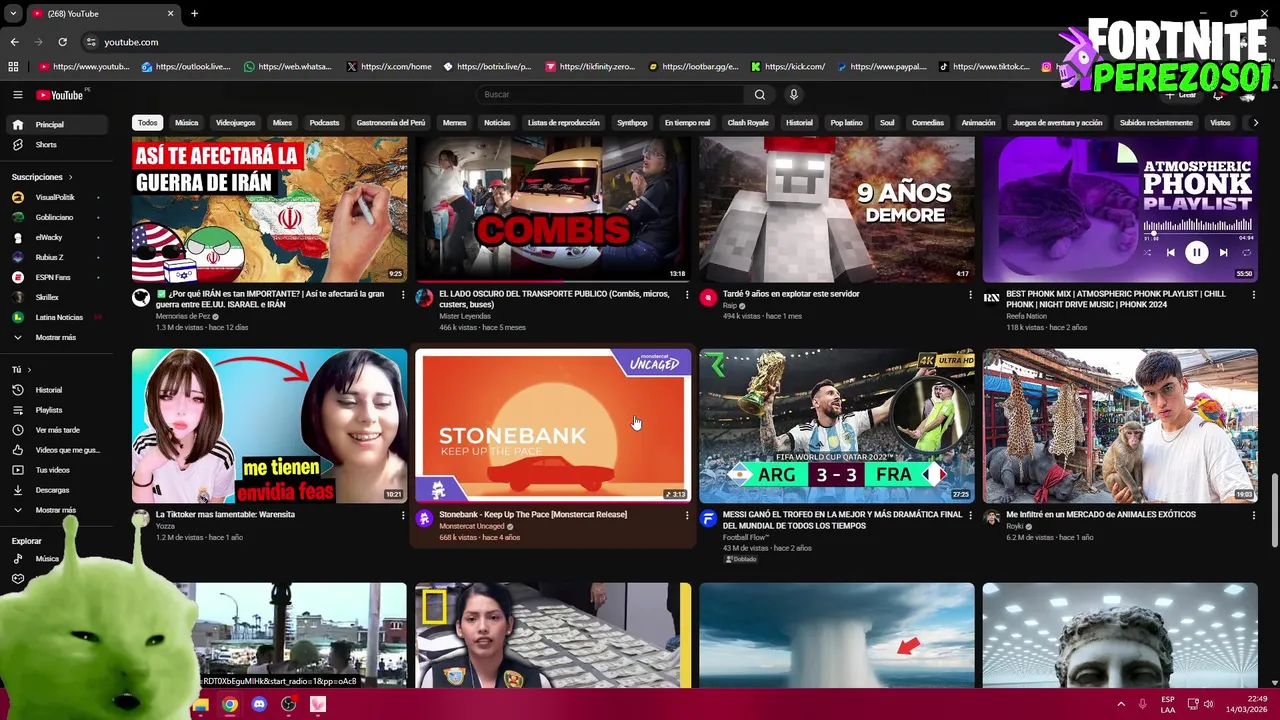Play the La Tiktoker mas lamentable thumbnail
This screenshot has height=720, width=1280.
[270, 425]
